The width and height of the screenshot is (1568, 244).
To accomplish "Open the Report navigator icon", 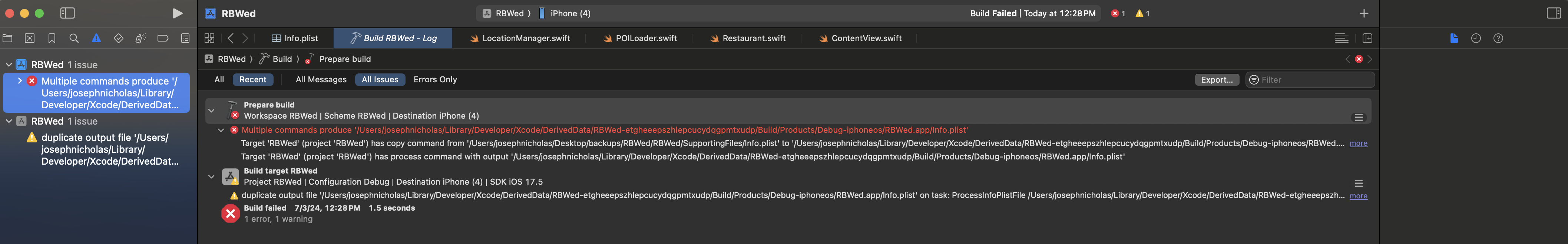I will [x=185, y=38].
